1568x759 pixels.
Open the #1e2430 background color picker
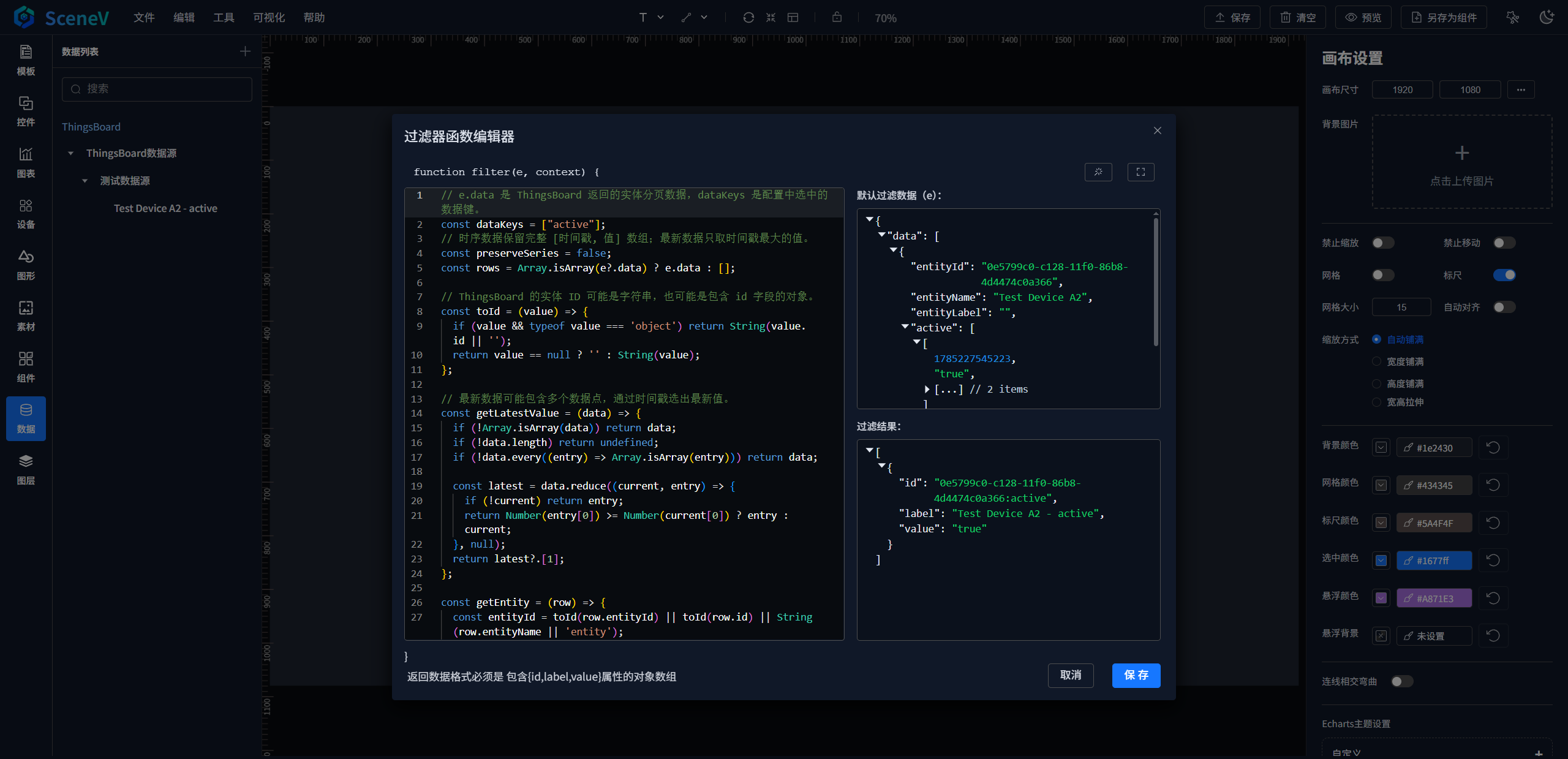coord(1434,448)
